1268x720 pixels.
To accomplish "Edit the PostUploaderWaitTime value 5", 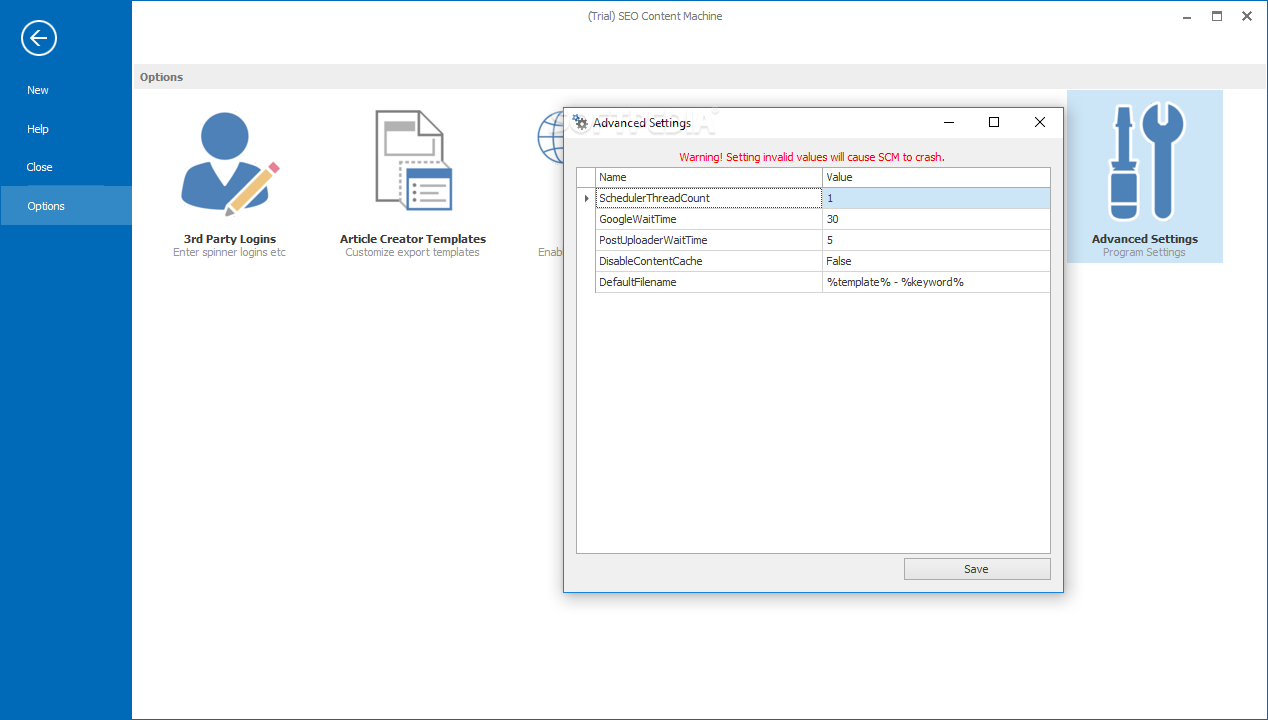I will click(936, 240).
